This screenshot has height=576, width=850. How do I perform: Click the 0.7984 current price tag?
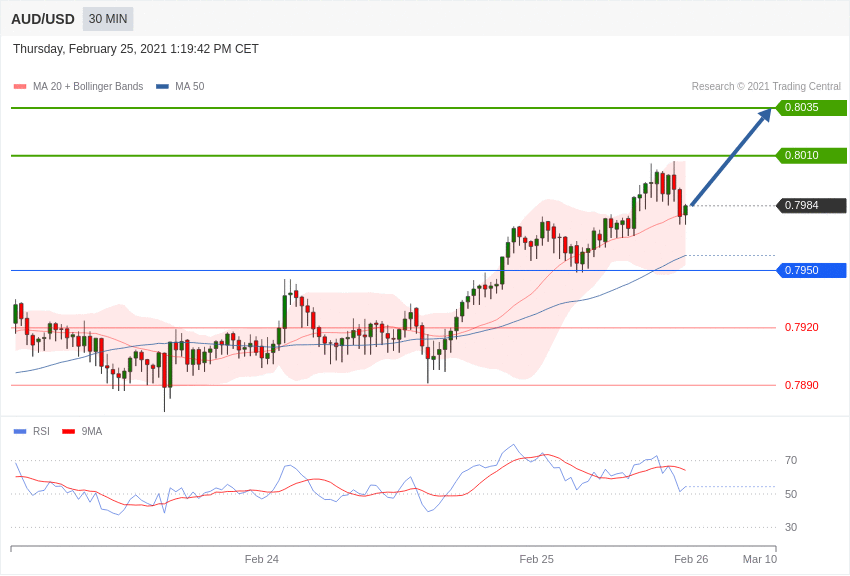(x=812, y=205)
